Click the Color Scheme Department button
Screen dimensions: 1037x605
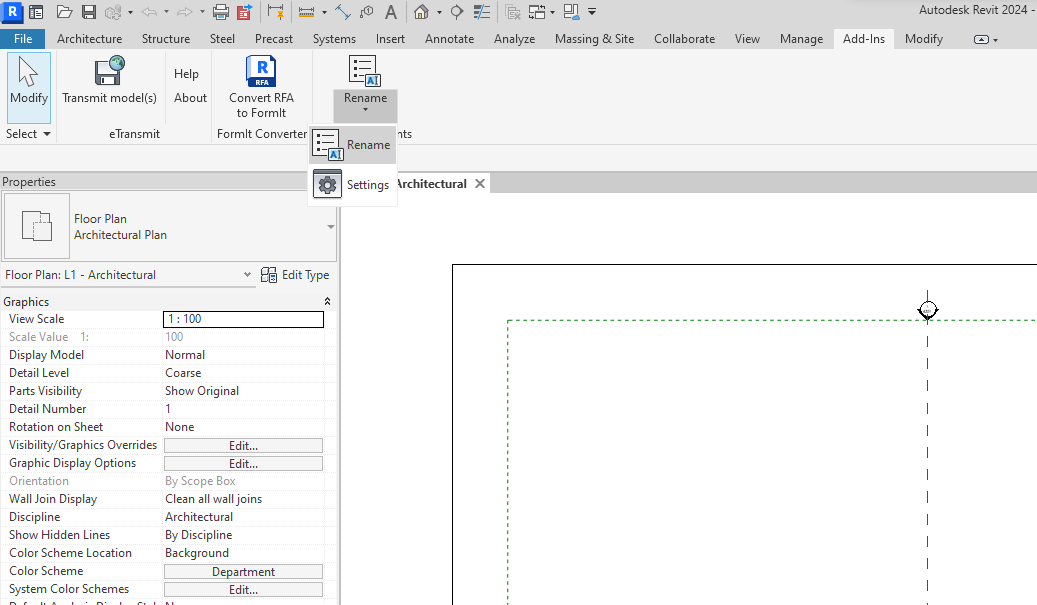[243, 572]
